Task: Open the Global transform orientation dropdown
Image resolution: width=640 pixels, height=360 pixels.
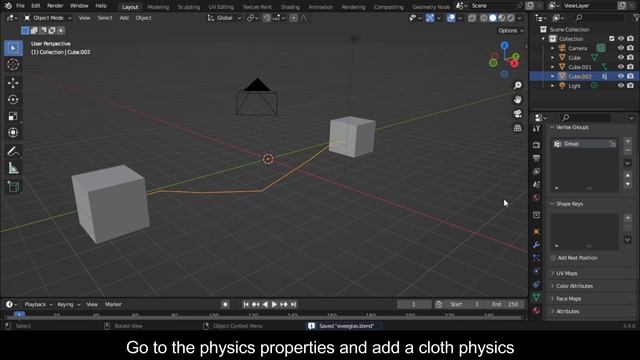Action: (224, 18)
